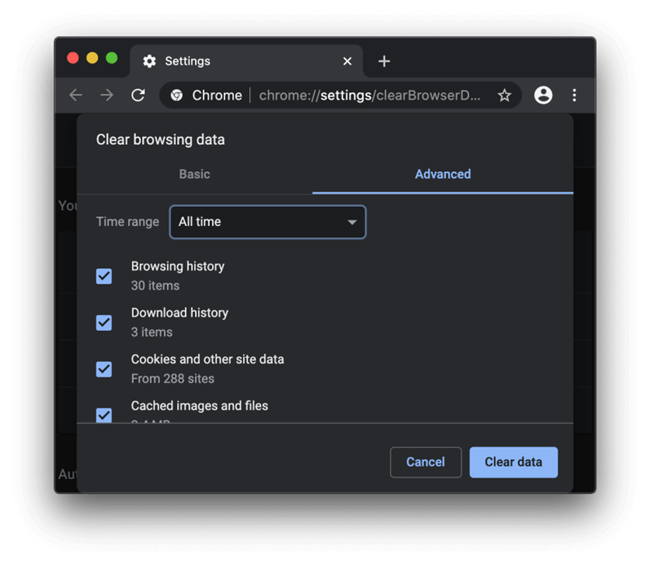The width and height of the screenshot is (650, 565).
Task: Click the Settings gear tab icon
Action: click(x=149, y=61)
